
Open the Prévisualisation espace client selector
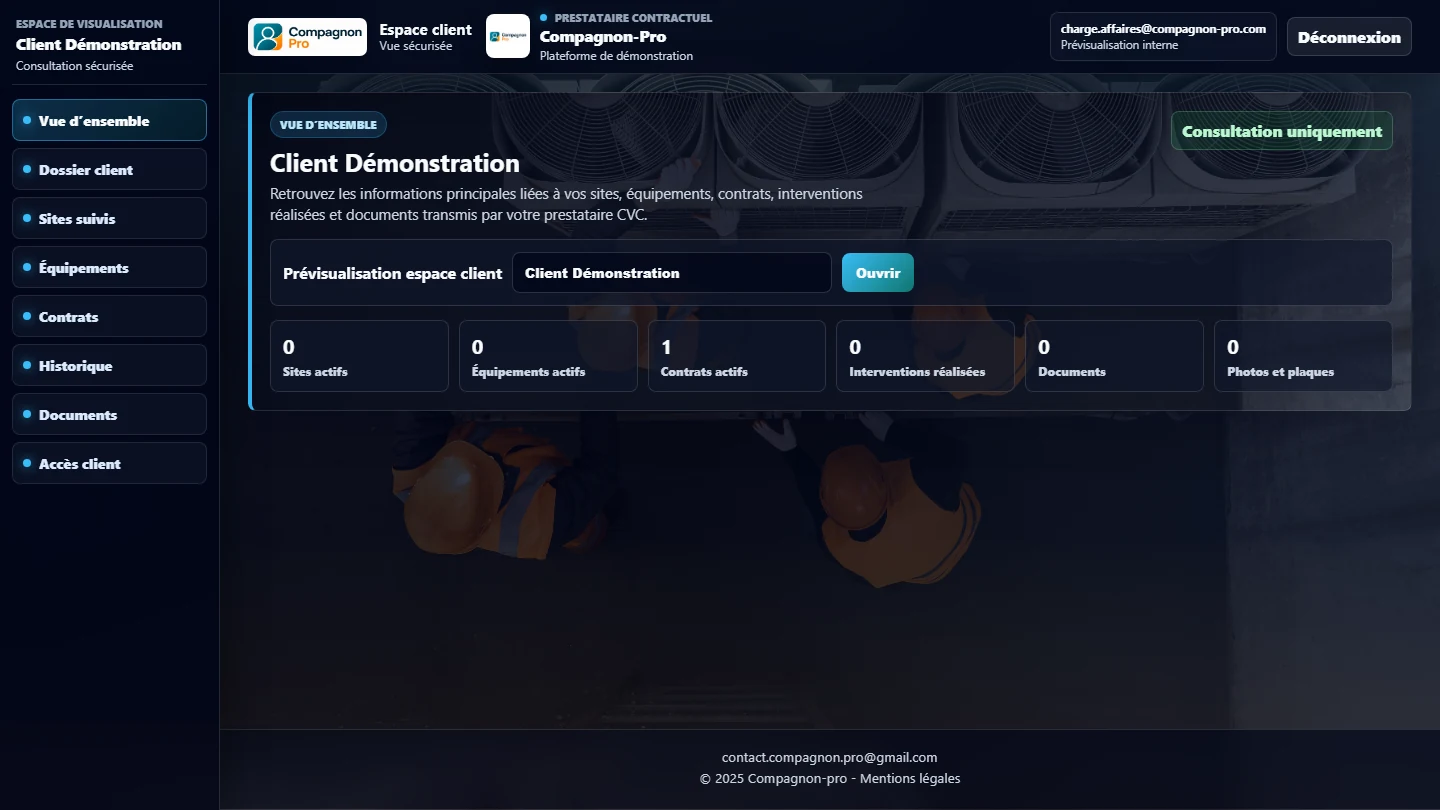671,273
